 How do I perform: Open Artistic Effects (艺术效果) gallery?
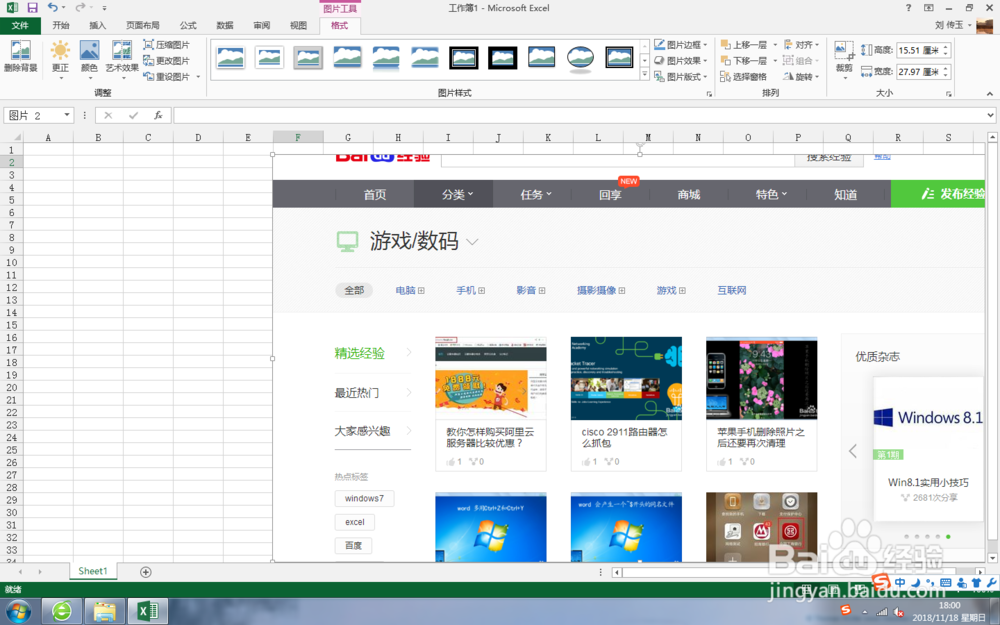tap(122, 59)
